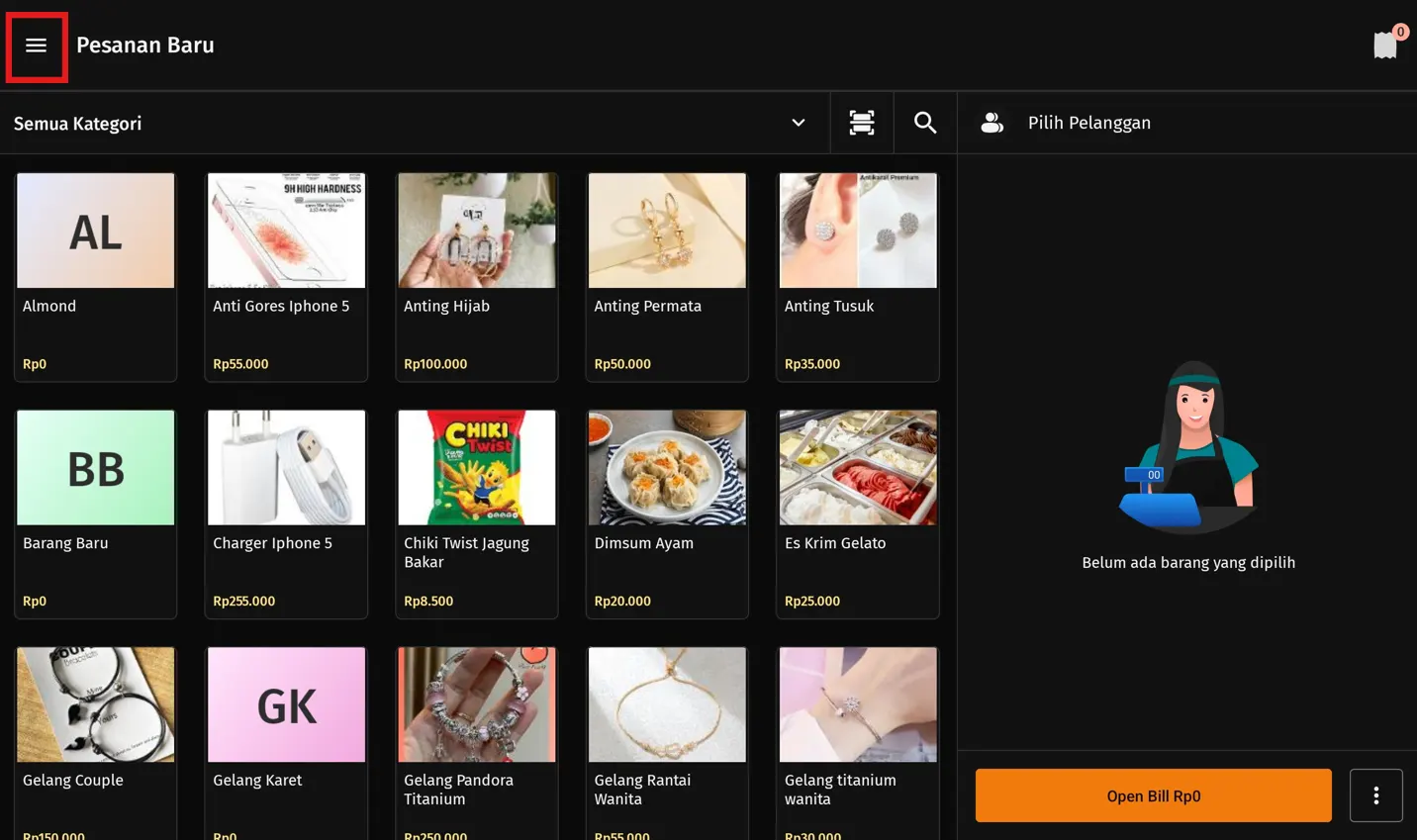Tap the Chiki Twist Jagung Bakar item
This screenshot has height=840, width=1417.
pos(477,513)
